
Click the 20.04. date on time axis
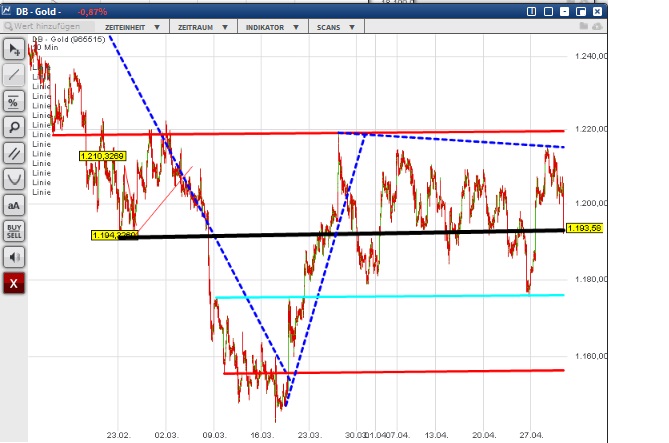coord(484,435)
